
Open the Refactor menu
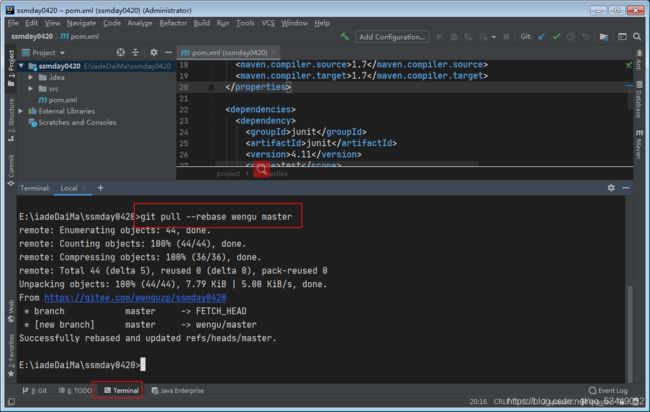click(x=173, y=23)
